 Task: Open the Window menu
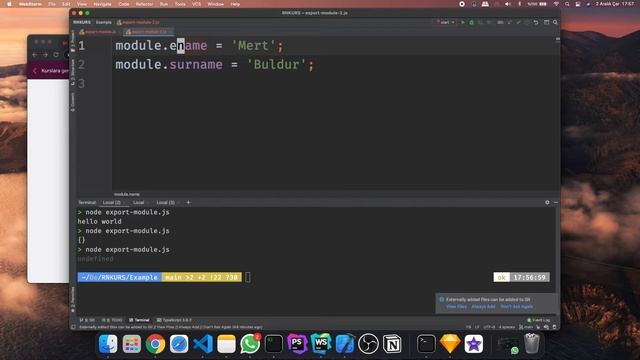tap(216, 4)
